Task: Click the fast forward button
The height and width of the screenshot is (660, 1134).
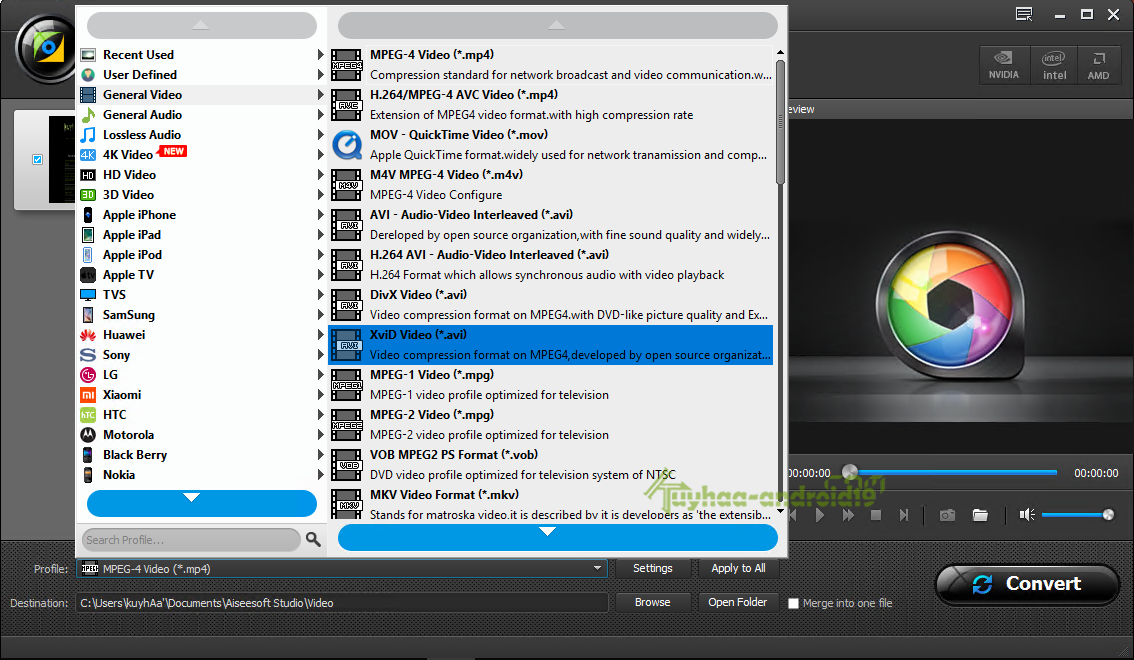Action: click(x=848, y=515)
